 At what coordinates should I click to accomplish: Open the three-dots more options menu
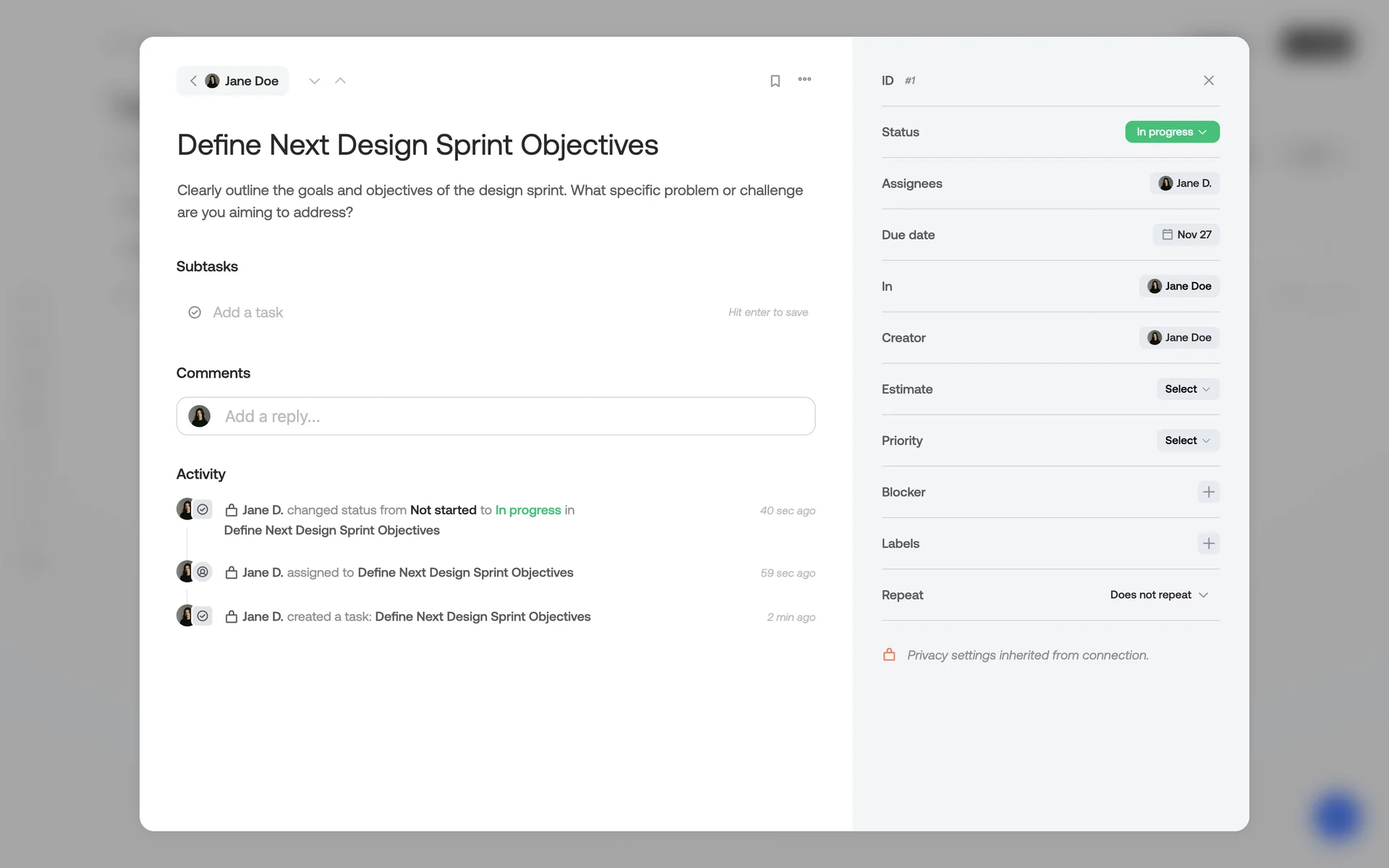tap(804, 80)
